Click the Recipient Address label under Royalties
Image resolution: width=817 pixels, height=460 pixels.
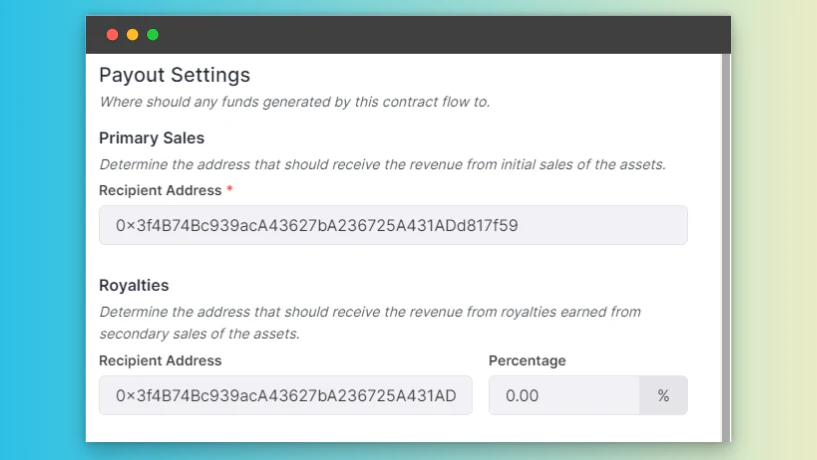pyautogui.click(x=160, y=360)
